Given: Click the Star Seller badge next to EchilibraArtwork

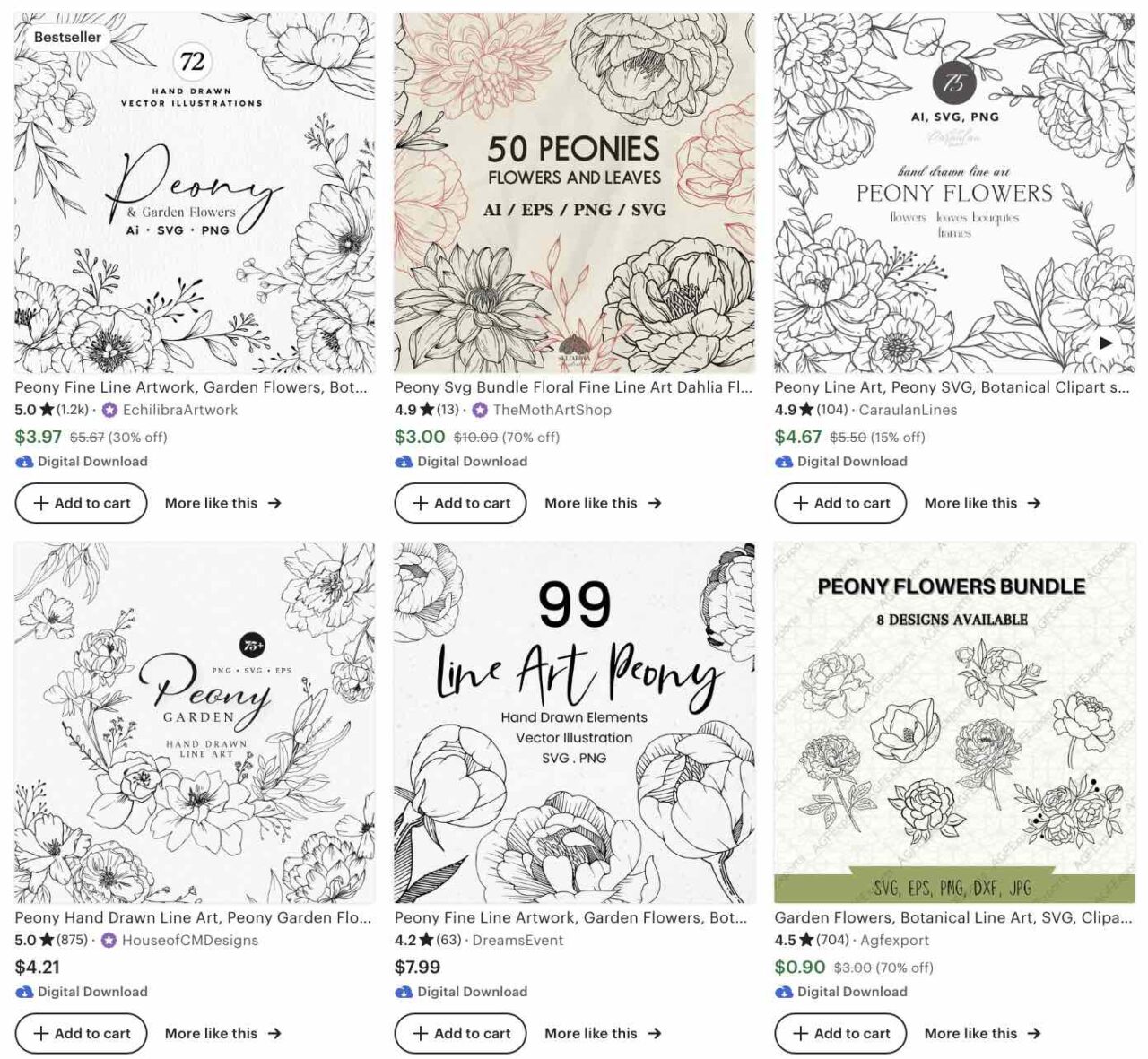Looking at the screenshot, I should (x=109, y=410).
